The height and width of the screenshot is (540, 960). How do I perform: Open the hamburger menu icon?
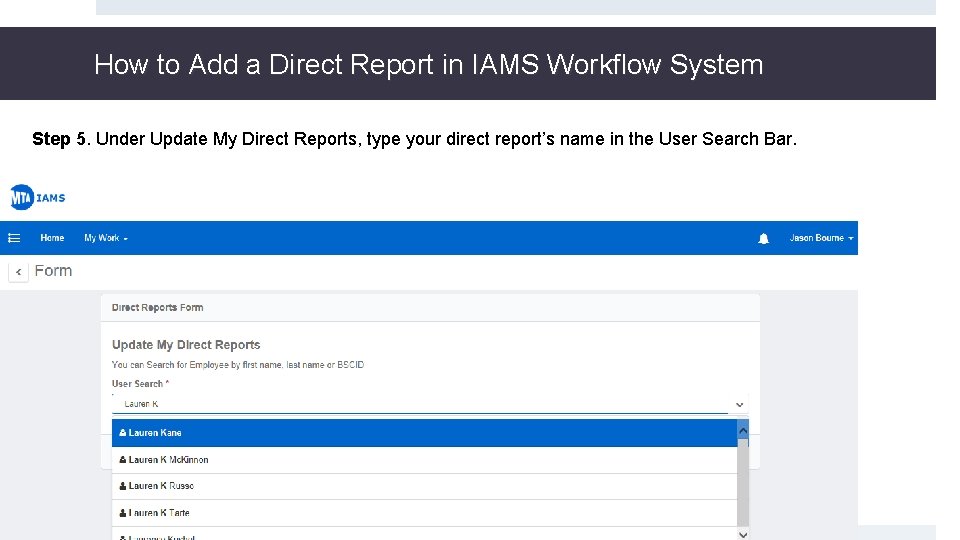(14, 238)
